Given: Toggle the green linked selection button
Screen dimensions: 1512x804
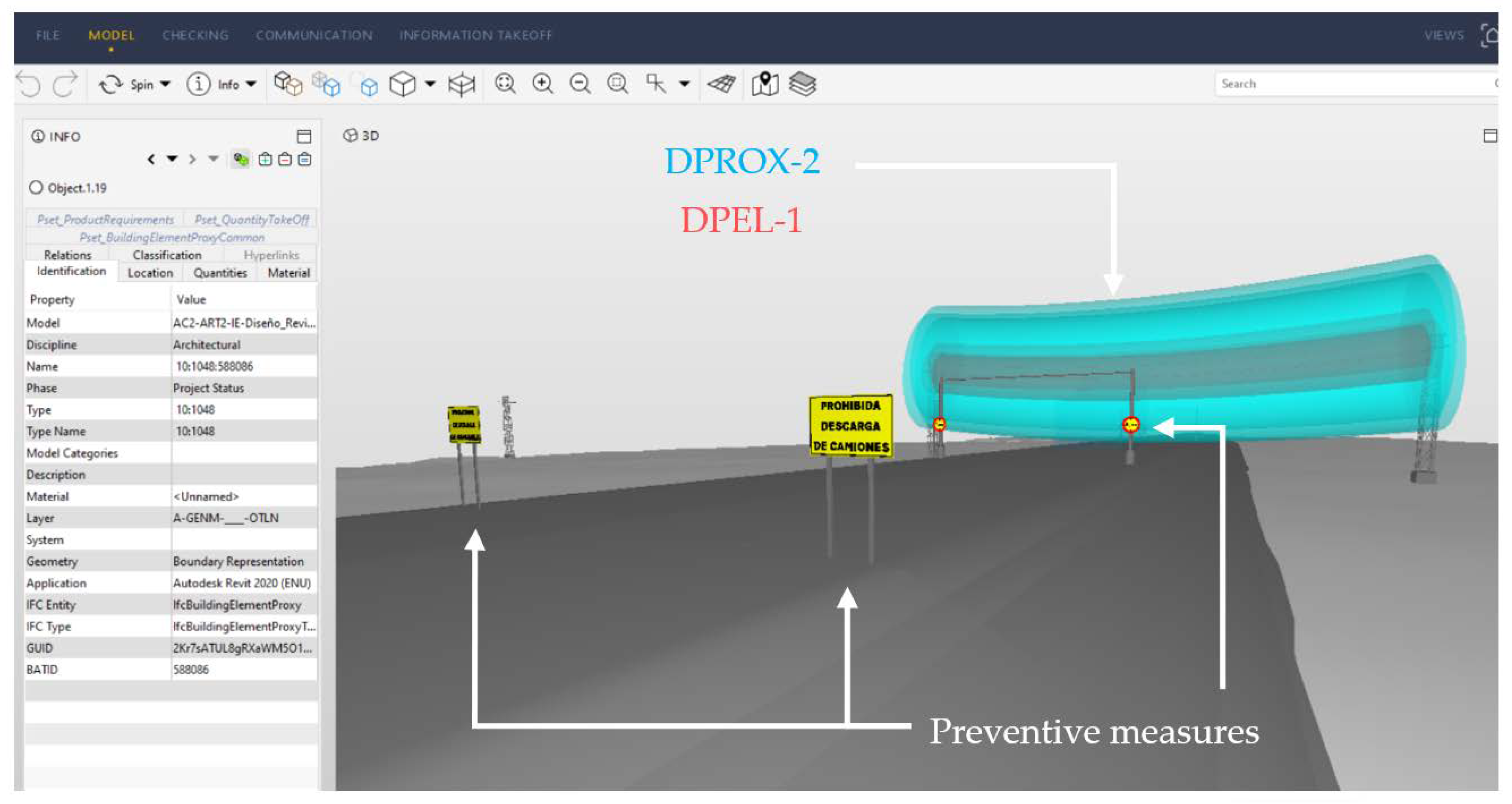Looking at the screenshot, I should [241, 159].
